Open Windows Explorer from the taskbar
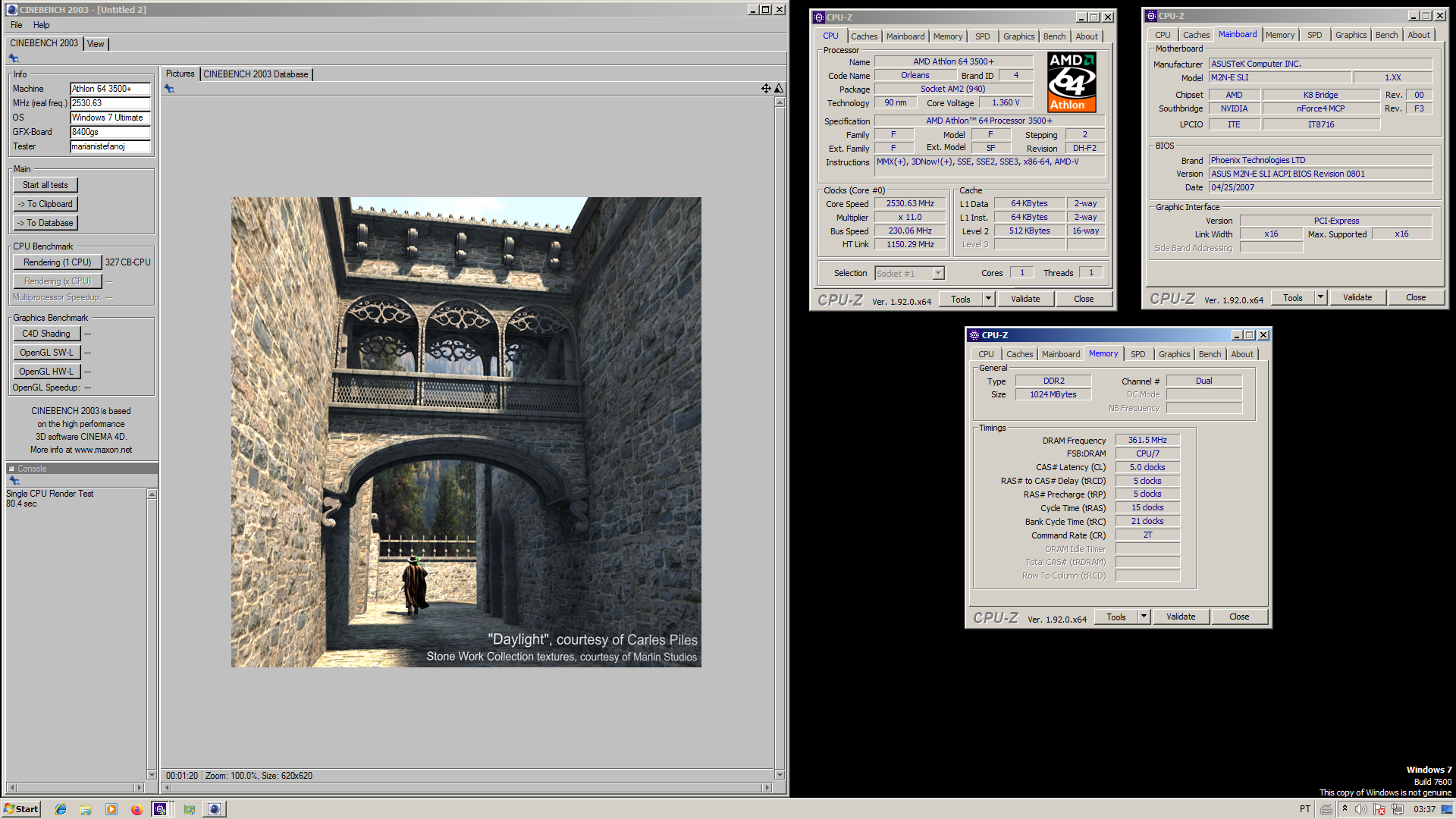 86,809
